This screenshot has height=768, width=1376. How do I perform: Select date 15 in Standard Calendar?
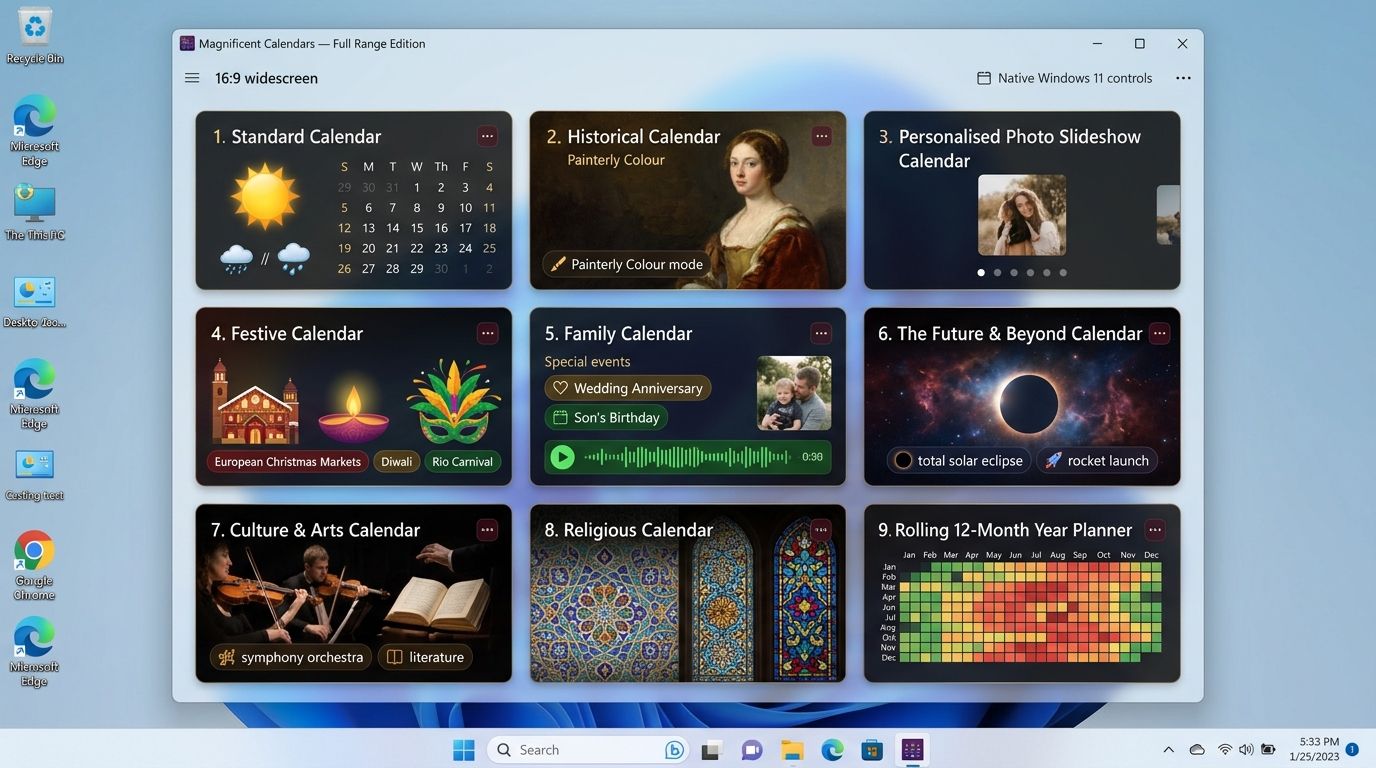click(417, 228)
